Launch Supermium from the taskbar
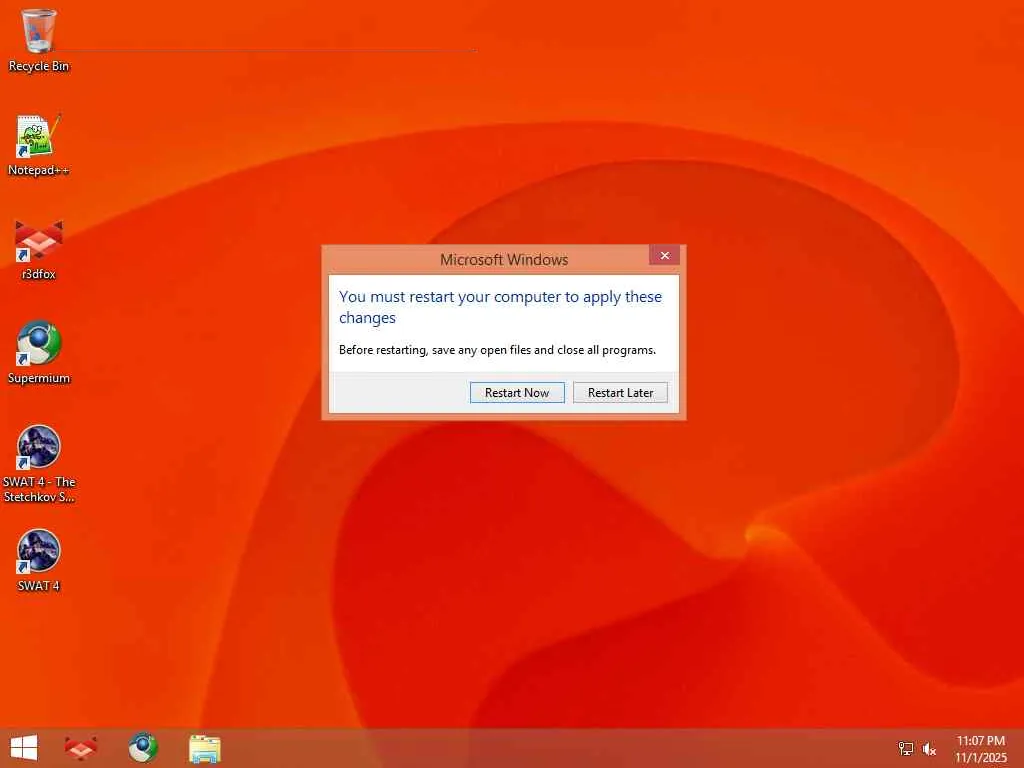The height and width of the screenshot is (768, 1024). pos(143,748)
